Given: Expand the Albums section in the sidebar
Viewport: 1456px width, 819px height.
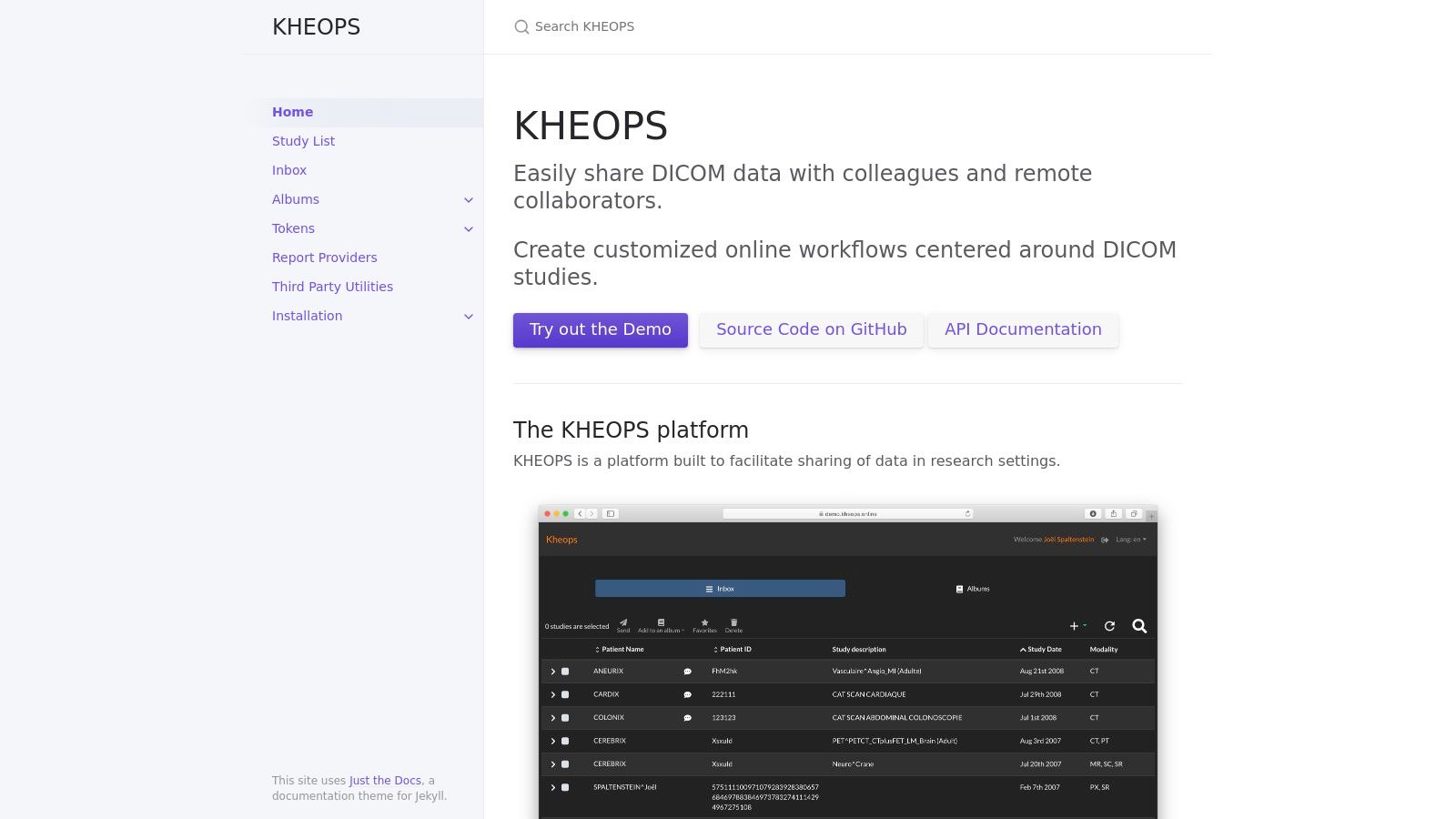Looking at the screenshot, I should pyautogui.click(x=469, y=199).
